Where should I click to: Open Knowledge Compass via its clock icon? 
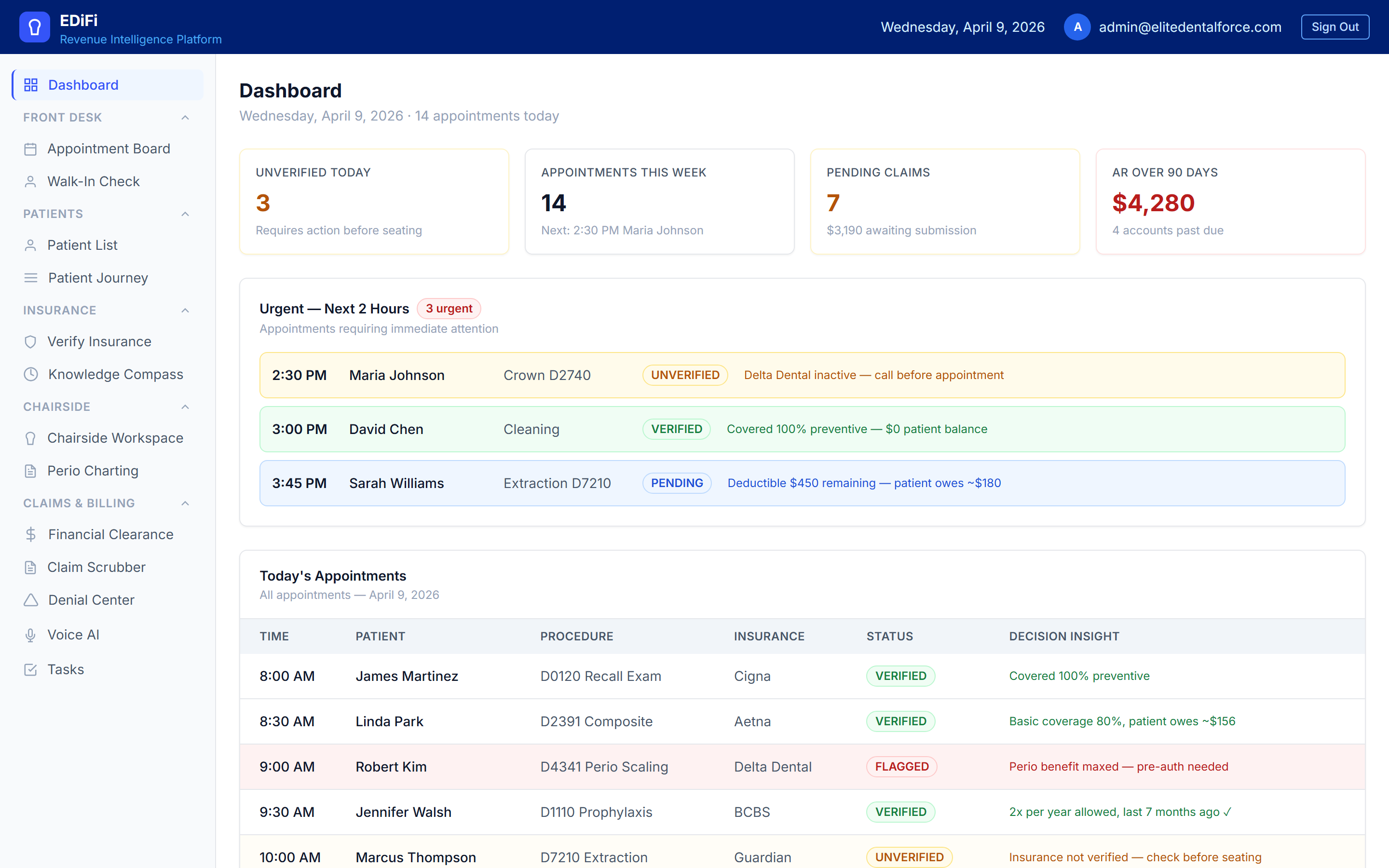tap(31, 374)
